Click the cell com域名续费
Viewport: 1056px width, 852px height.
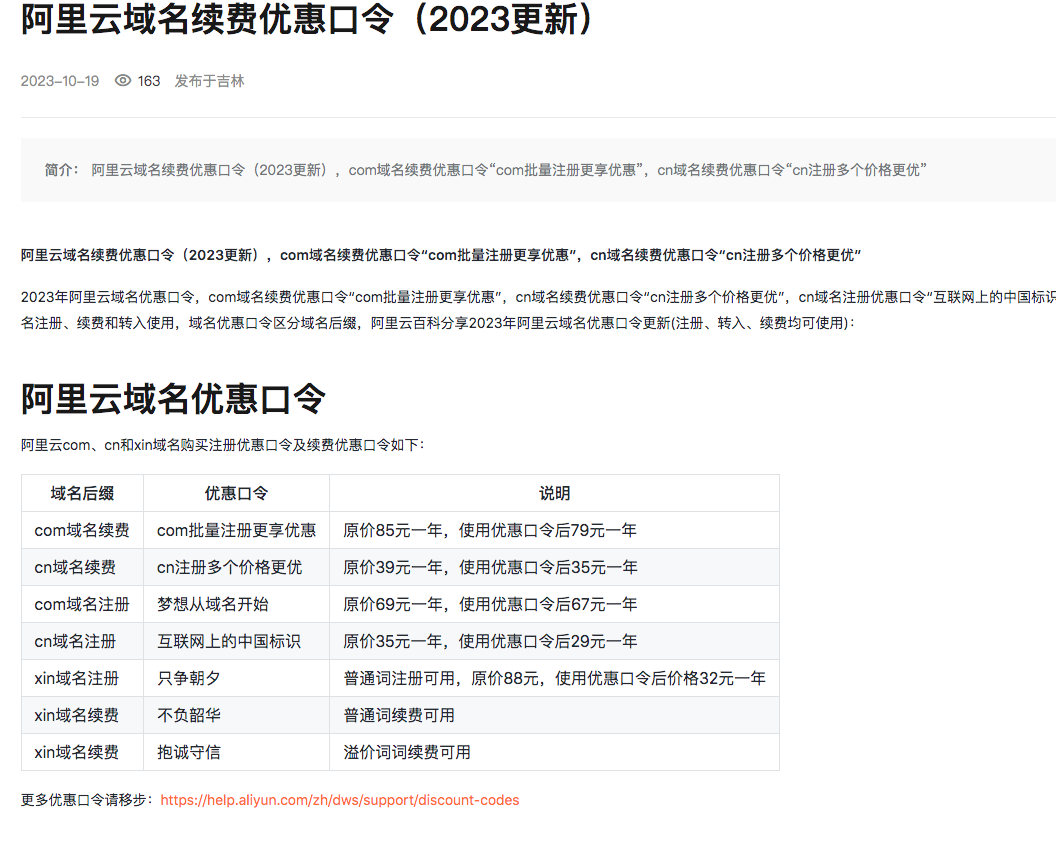point(81,530)
